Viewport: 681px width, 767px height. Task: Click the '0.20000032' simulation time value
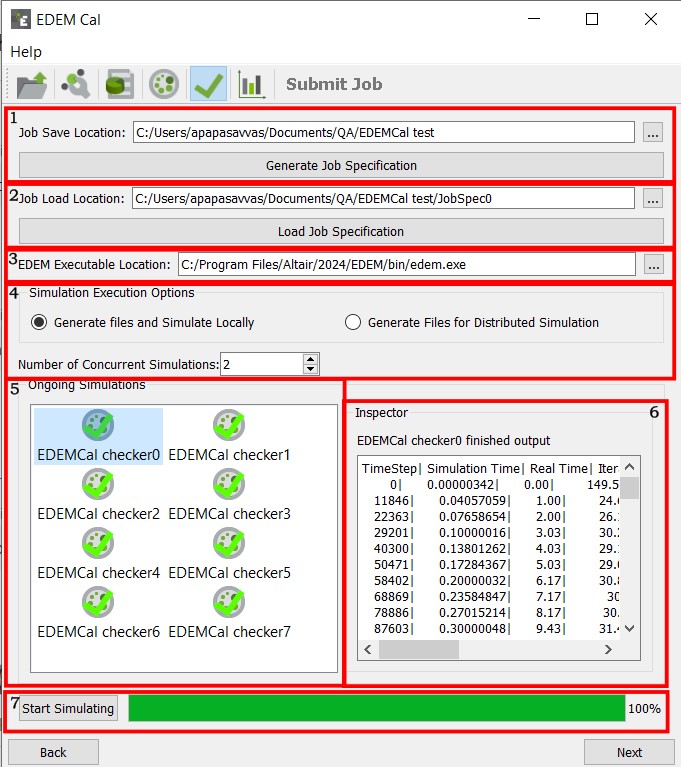coord(472,581)
